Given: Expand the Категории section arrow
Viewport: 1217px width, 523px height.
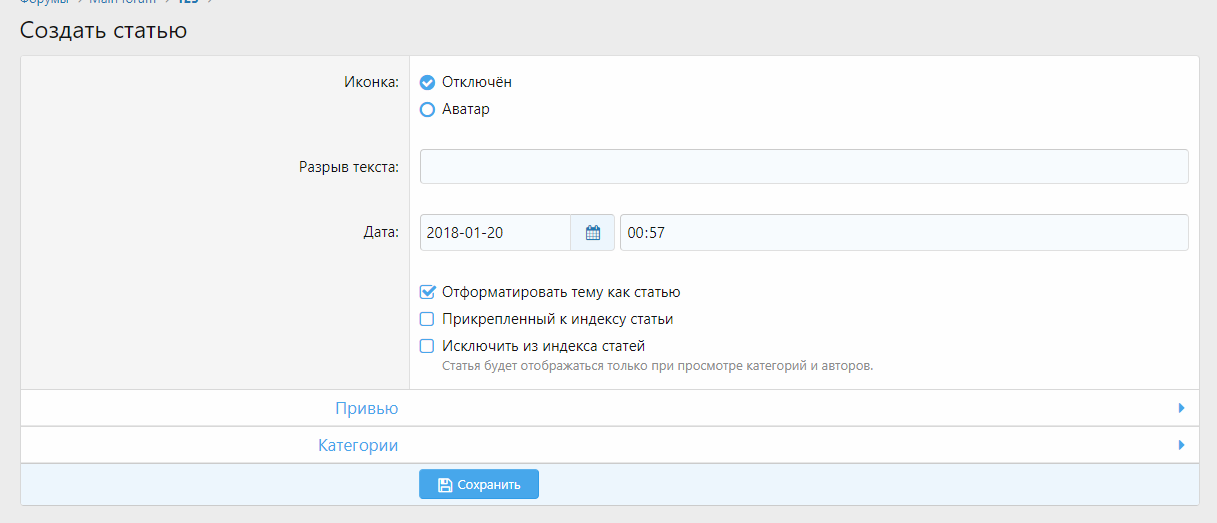Looking at the screenshot, I should point(1181,445).
